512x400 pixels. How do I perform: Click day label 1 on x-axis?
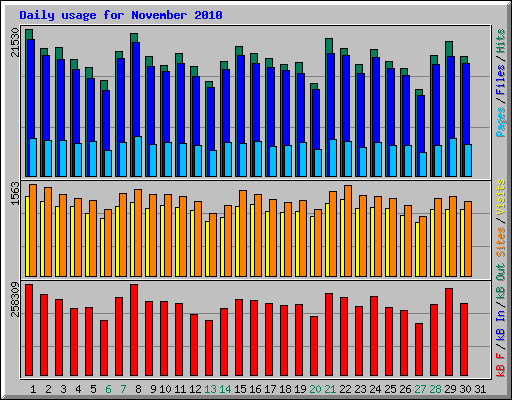33,389
